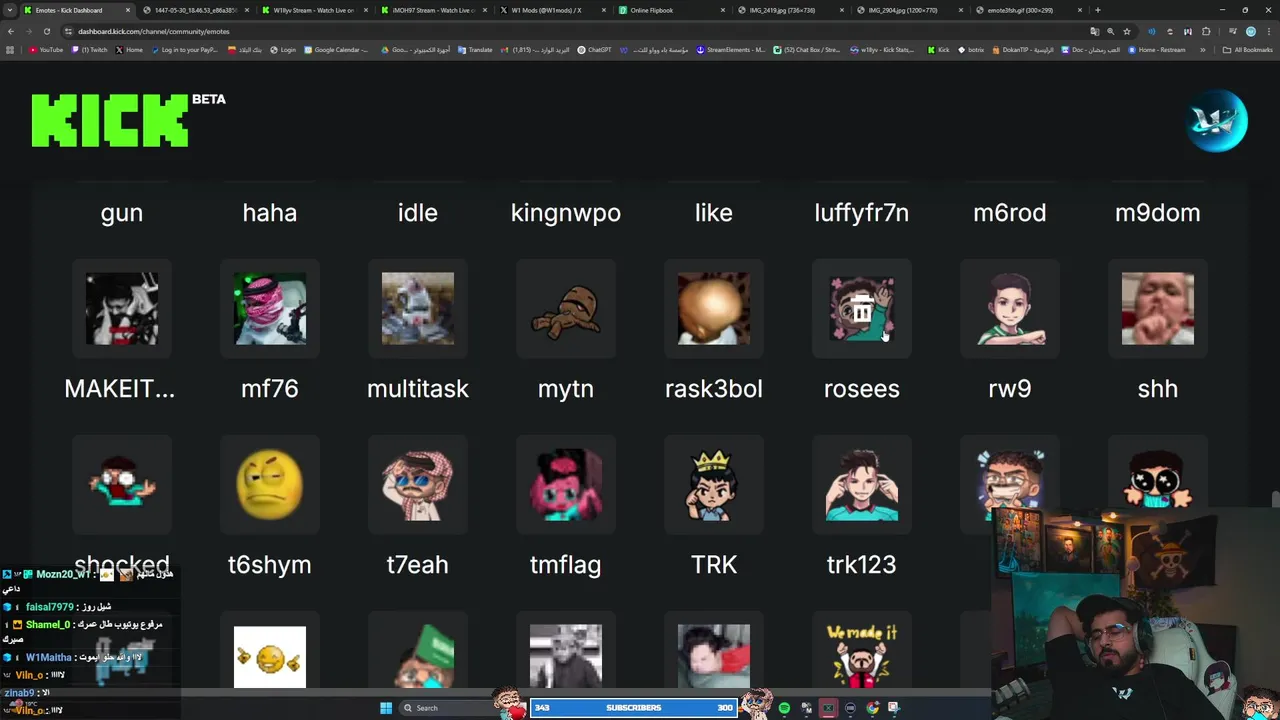
Task: Select the t6shym yellow face emote
Action: (270, 484)
